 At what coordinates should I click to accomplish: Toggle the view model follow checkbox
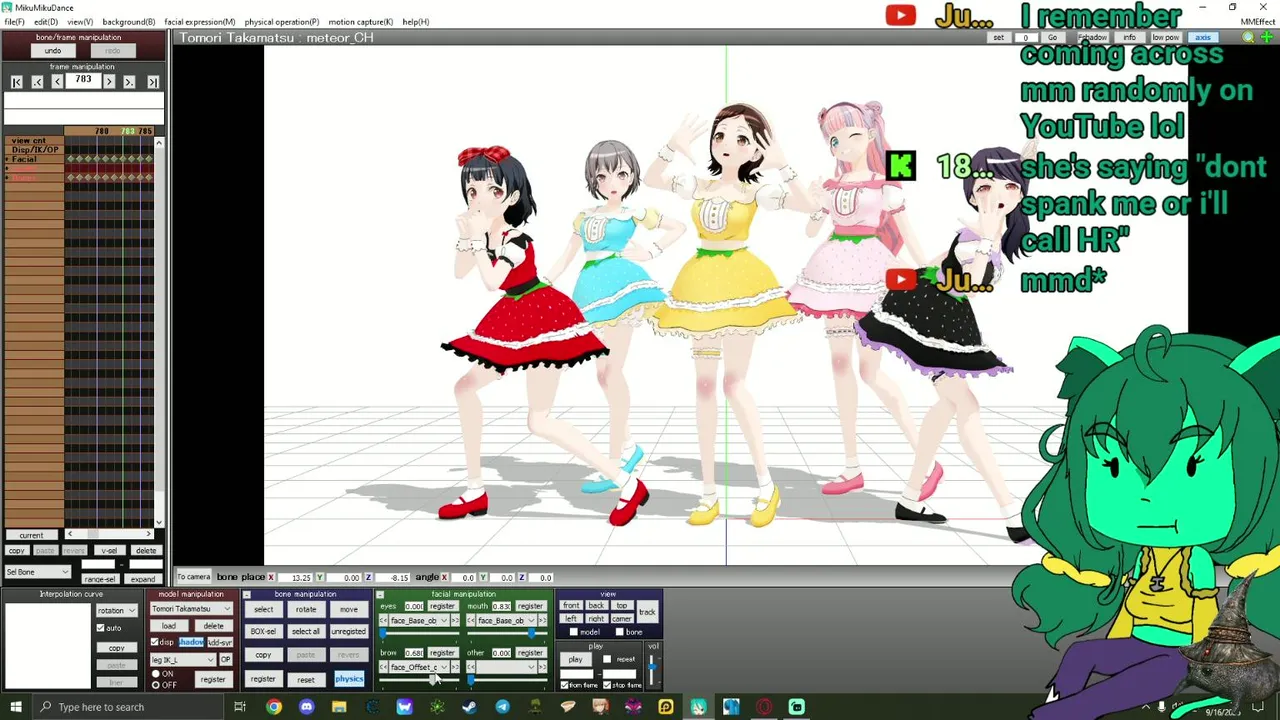point(573,632)
